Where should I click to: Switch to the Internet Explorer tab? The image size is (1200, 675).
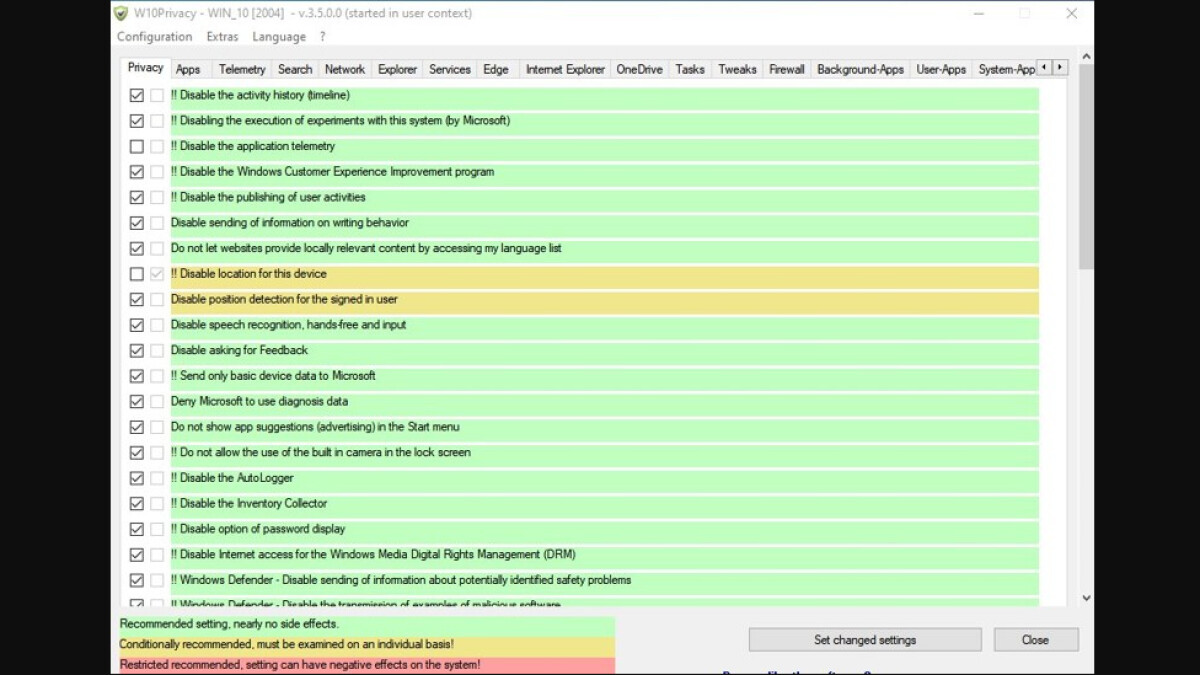pos(565,69)
